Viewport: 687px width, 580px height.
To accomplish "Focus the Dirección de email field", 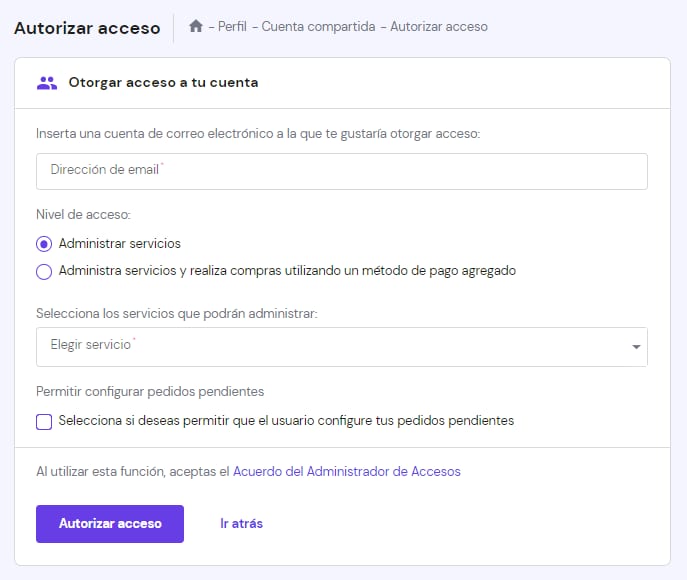I will [341, 171].
